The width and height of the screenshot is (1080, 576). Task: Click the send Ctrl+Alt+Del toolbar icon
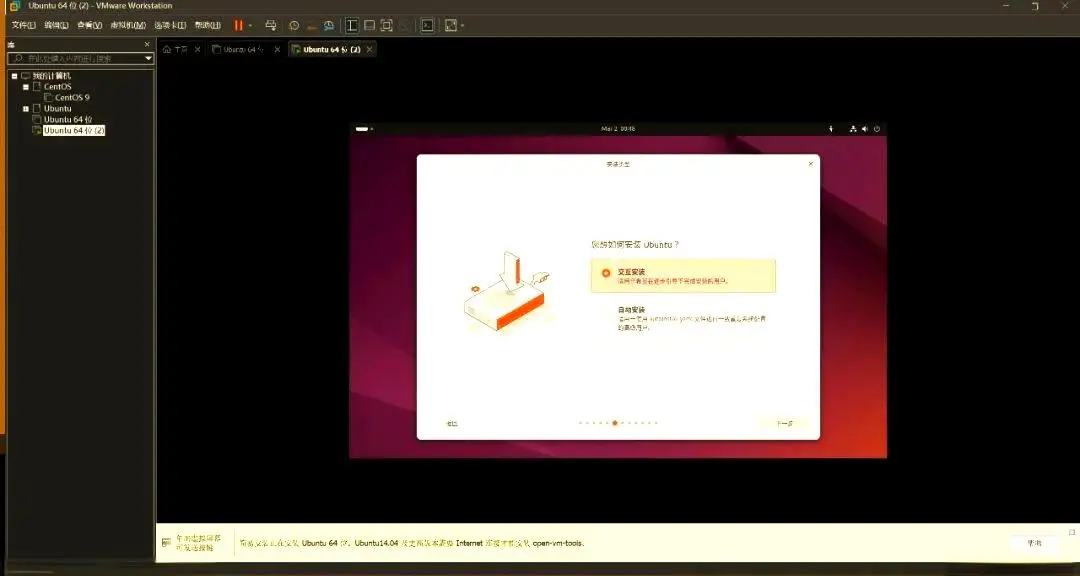coord(271,25)
